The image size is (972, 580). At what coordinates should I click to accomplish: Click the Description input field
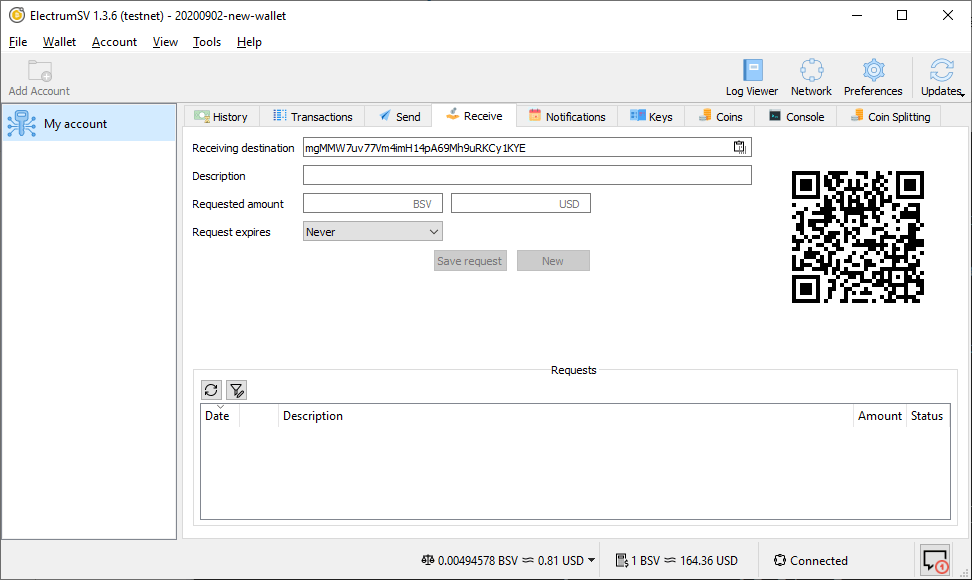pos(527,175)
